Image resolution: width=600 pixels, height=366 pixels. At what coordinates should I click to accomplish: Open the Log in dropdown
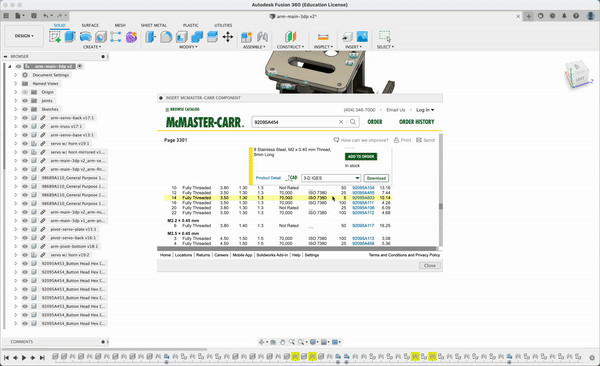point(425,110)
